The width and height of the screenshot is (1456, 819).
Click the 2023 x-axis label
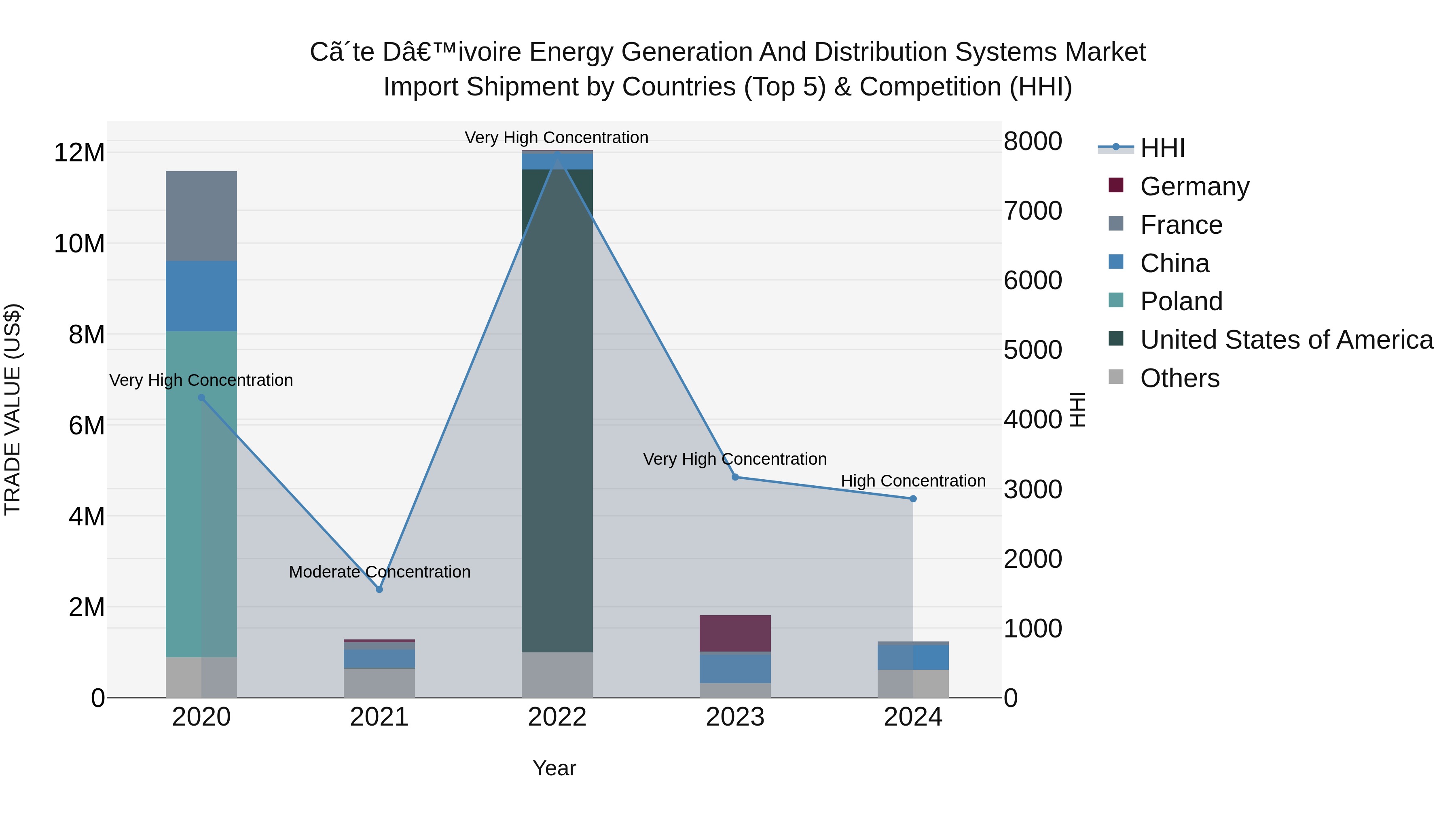pos(735,717)
